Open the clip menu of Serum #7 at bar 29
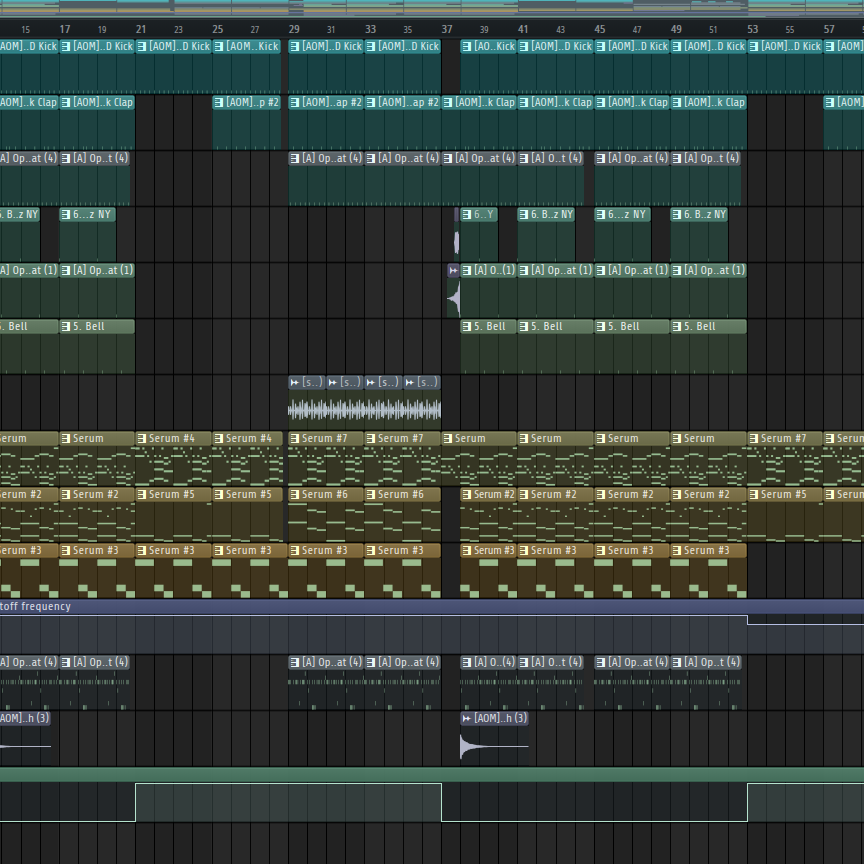 tap(295, 438)
